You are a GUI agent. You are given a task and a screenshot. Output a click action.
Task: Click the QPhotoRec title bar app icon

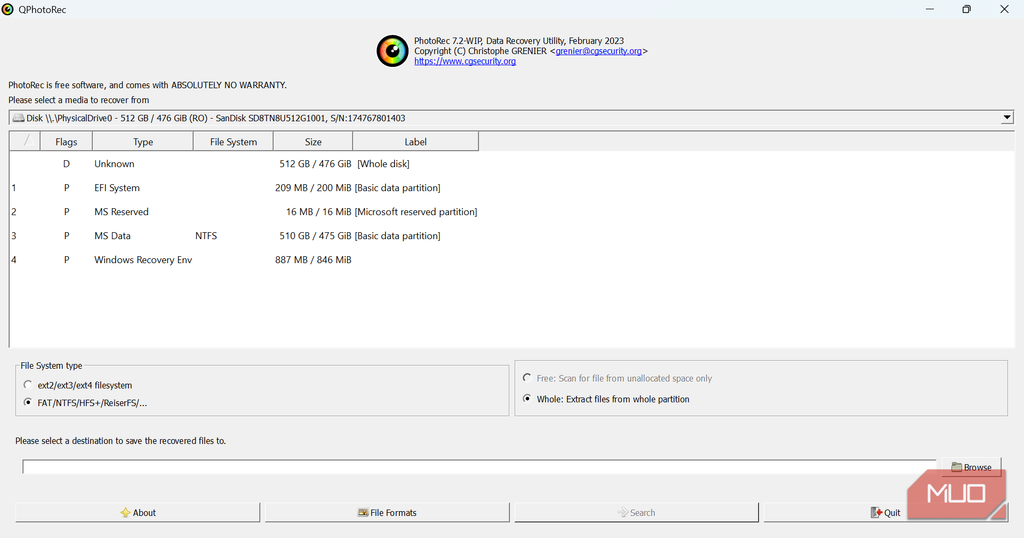pyautogui.click(x=7, y=9)
